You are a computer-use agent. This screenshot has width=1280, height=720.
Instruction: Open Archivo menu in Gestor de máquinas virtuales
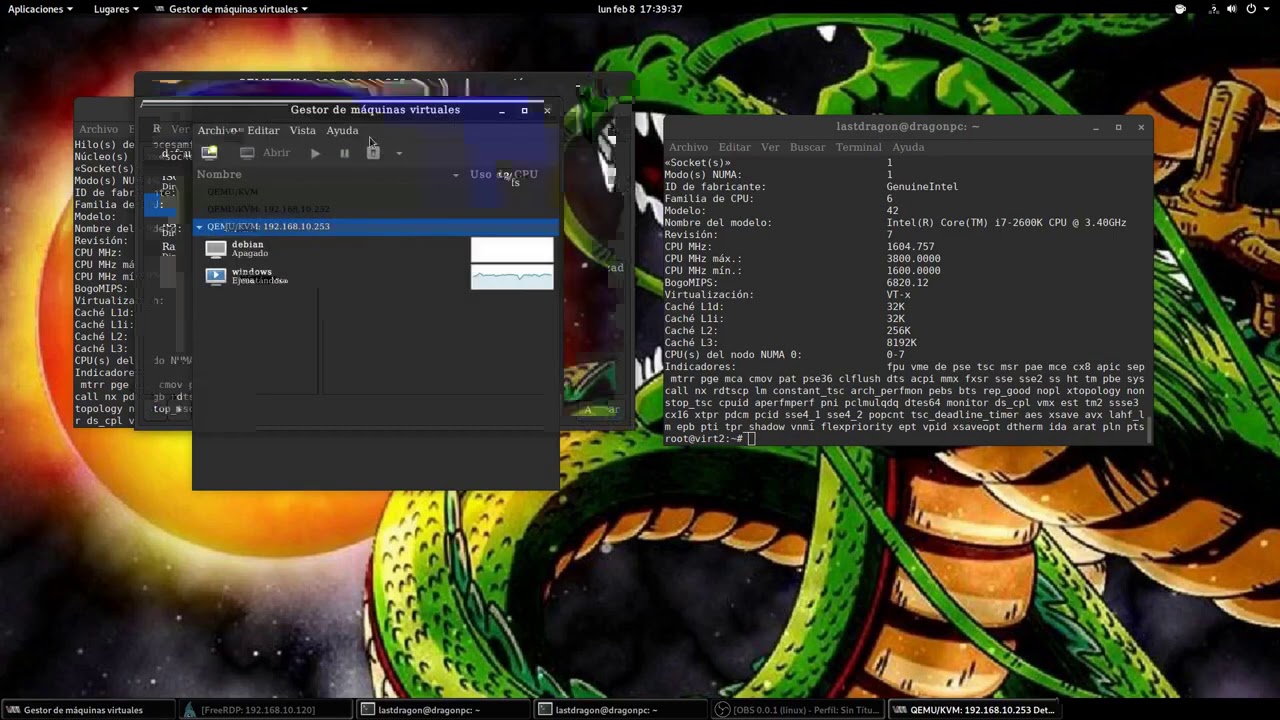coord(217,130)
